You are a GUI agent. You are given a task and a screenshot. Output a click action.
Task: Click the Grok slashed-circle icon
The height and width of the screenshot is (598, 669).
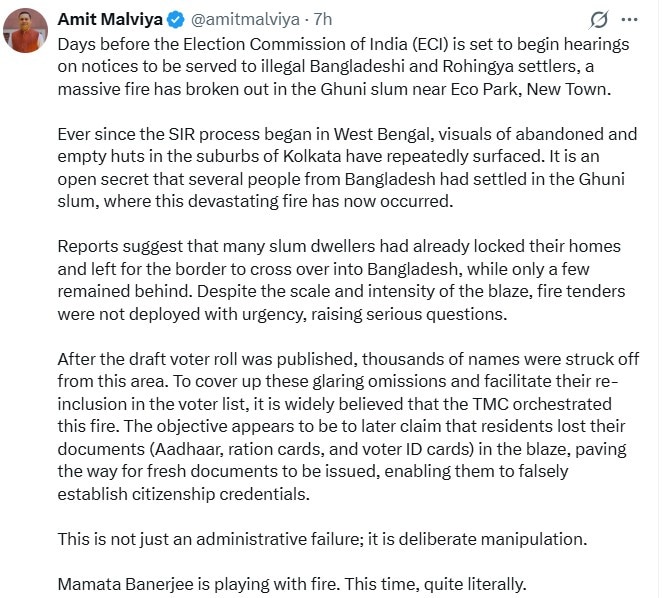(x=600, y=20)
